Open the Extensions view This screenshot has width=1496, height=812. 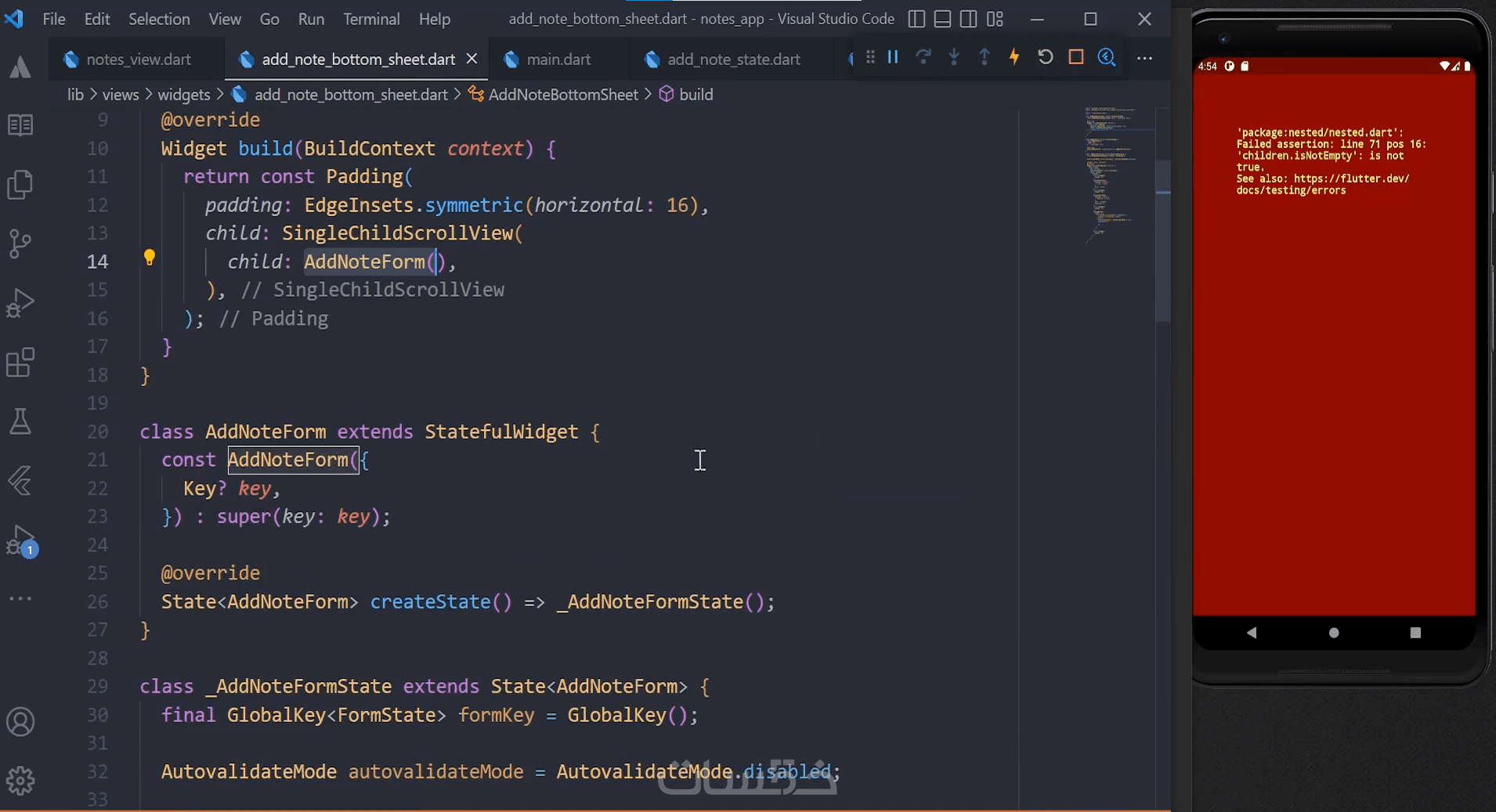(20, 363)
